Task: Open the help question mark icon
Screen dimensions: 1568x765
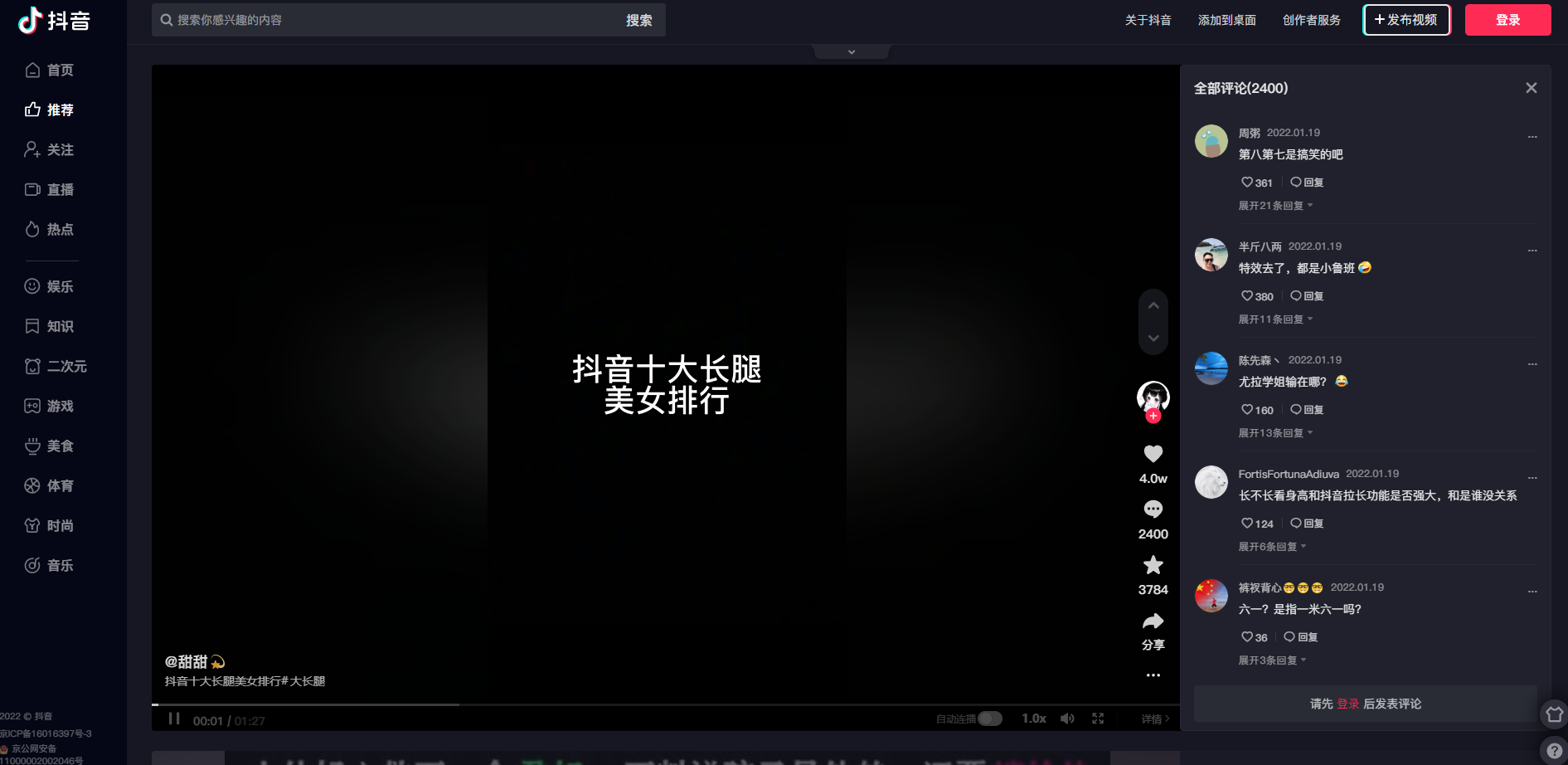Action: 1554,751
